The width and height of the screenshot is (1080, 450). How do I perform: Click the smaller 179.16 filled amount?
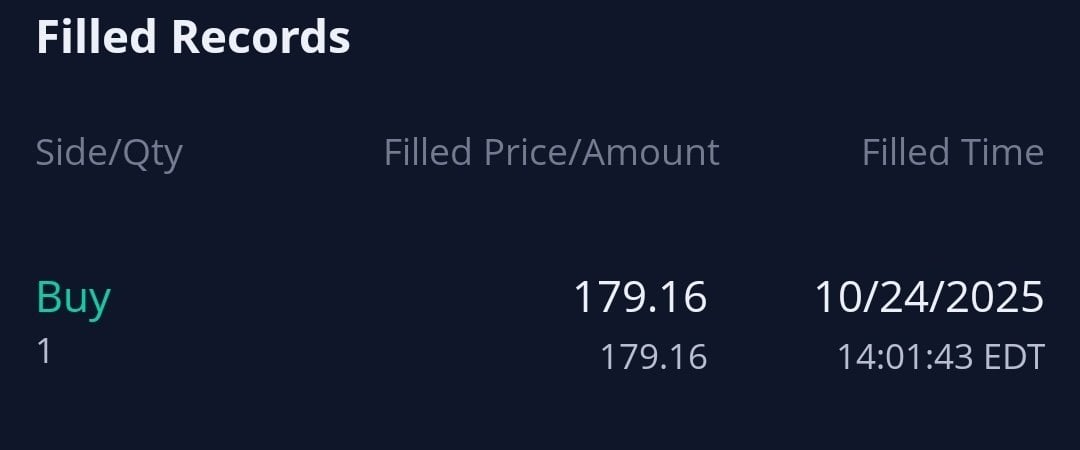coord(653,356)
